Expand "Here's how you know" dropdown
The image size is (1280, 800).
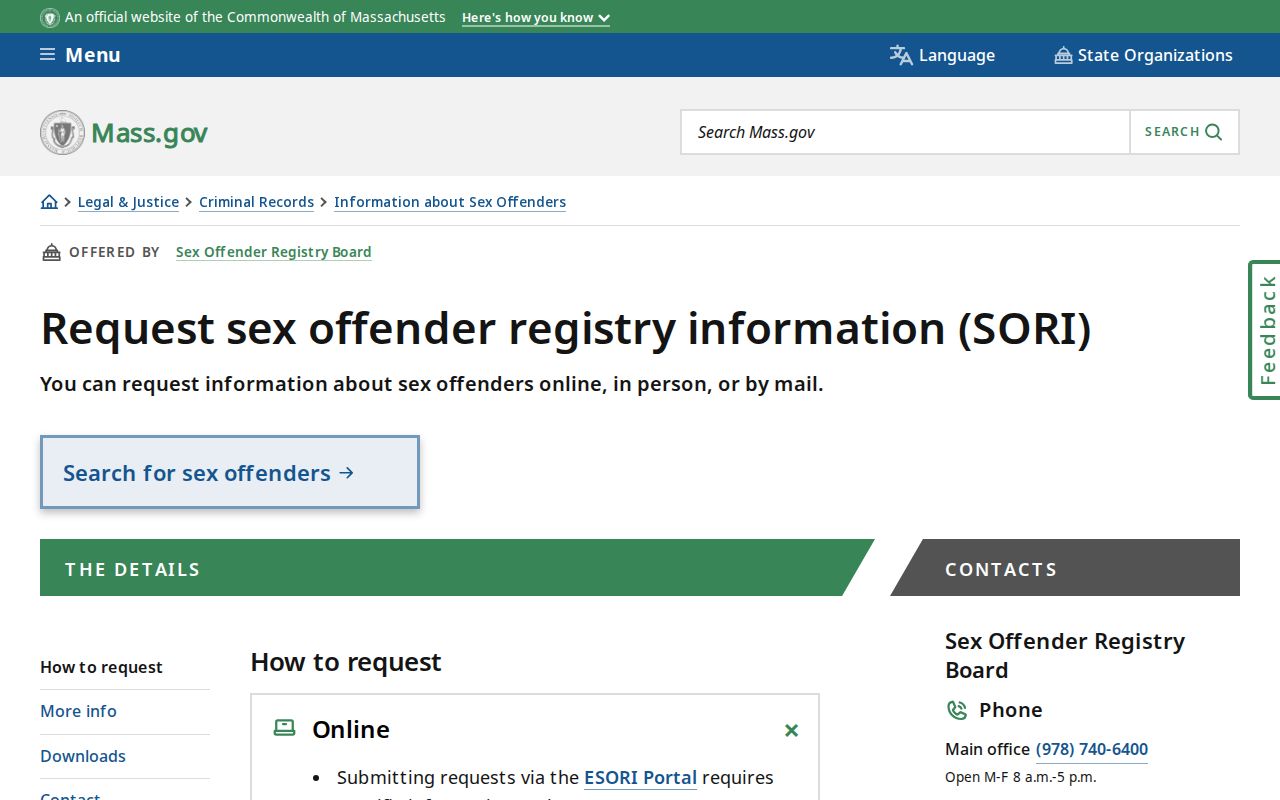click(x=536, y=18)
